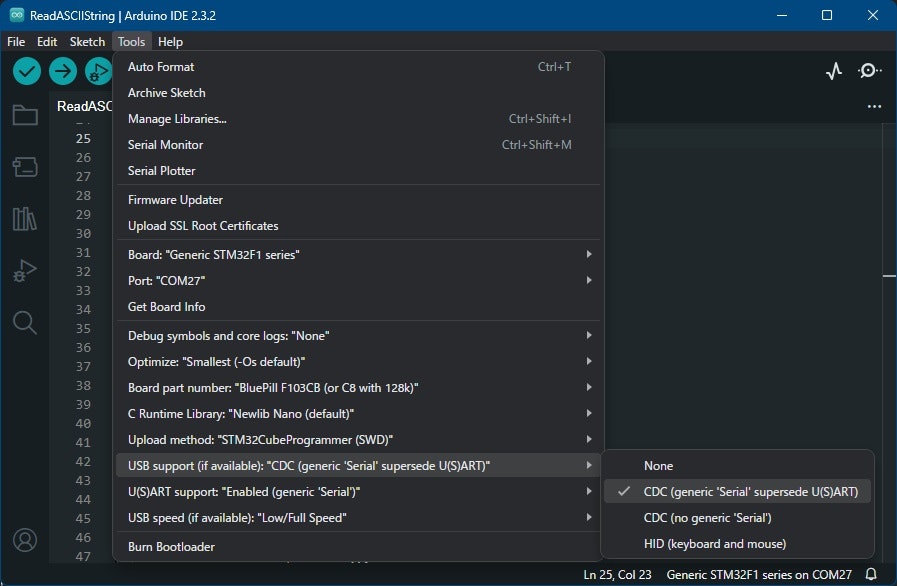This screenshot has height=586, width=897.
Task: Expand Board part number BluePill submenu
Action: pyautogui.click(x=359, y=388)
